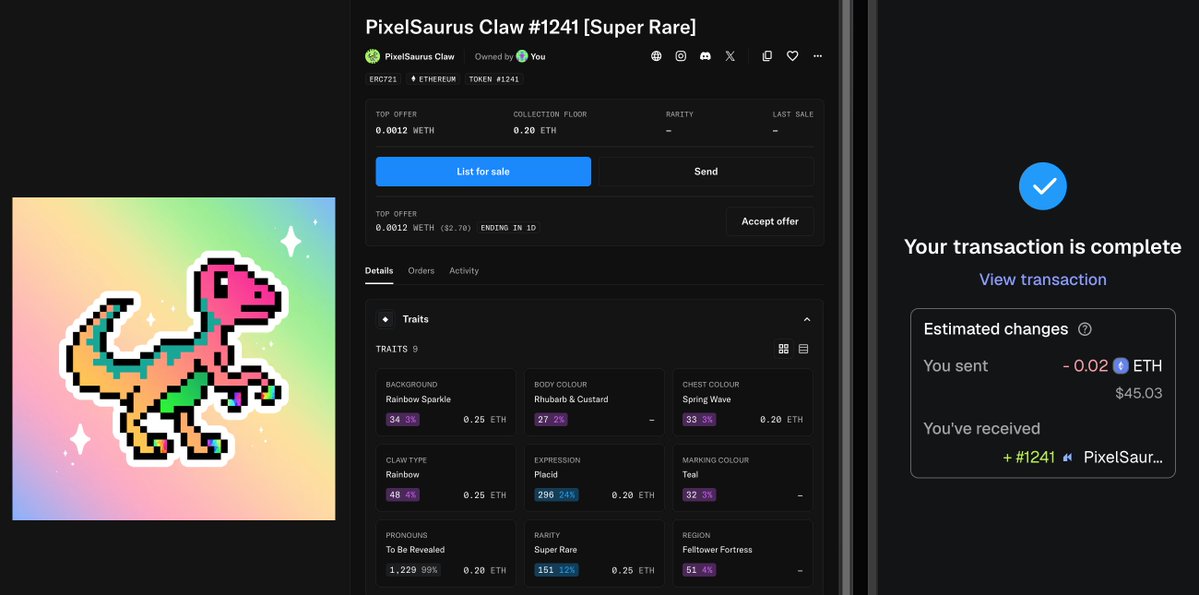Image resolution: width=1199 pixels, height=595 pixels.
Task: Open the Super Rare rarity trait card
Action: click(x=594, y=554)
